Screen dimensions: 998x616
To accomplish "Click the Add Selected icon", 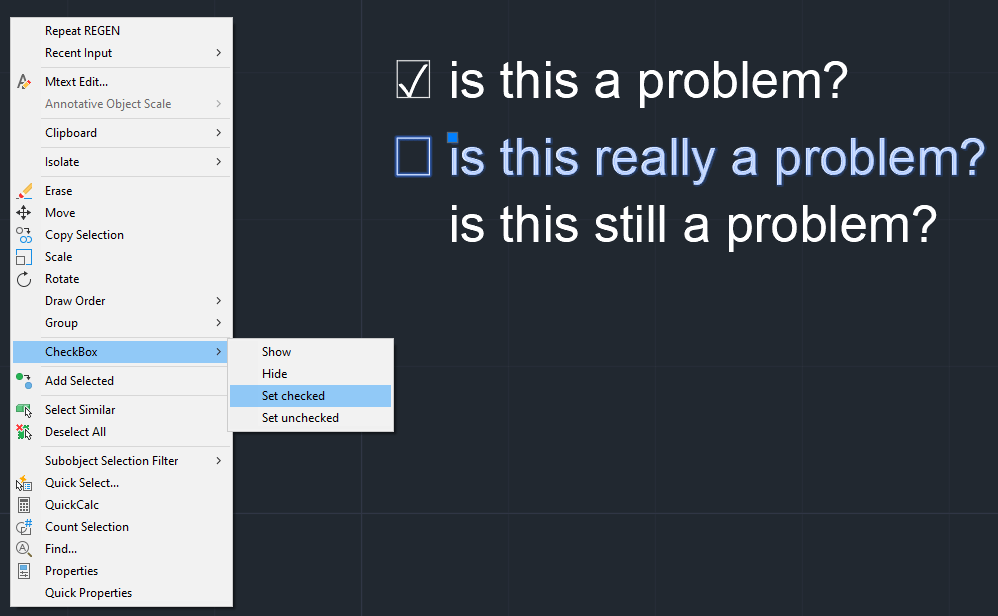I will [x=24, y=381].
